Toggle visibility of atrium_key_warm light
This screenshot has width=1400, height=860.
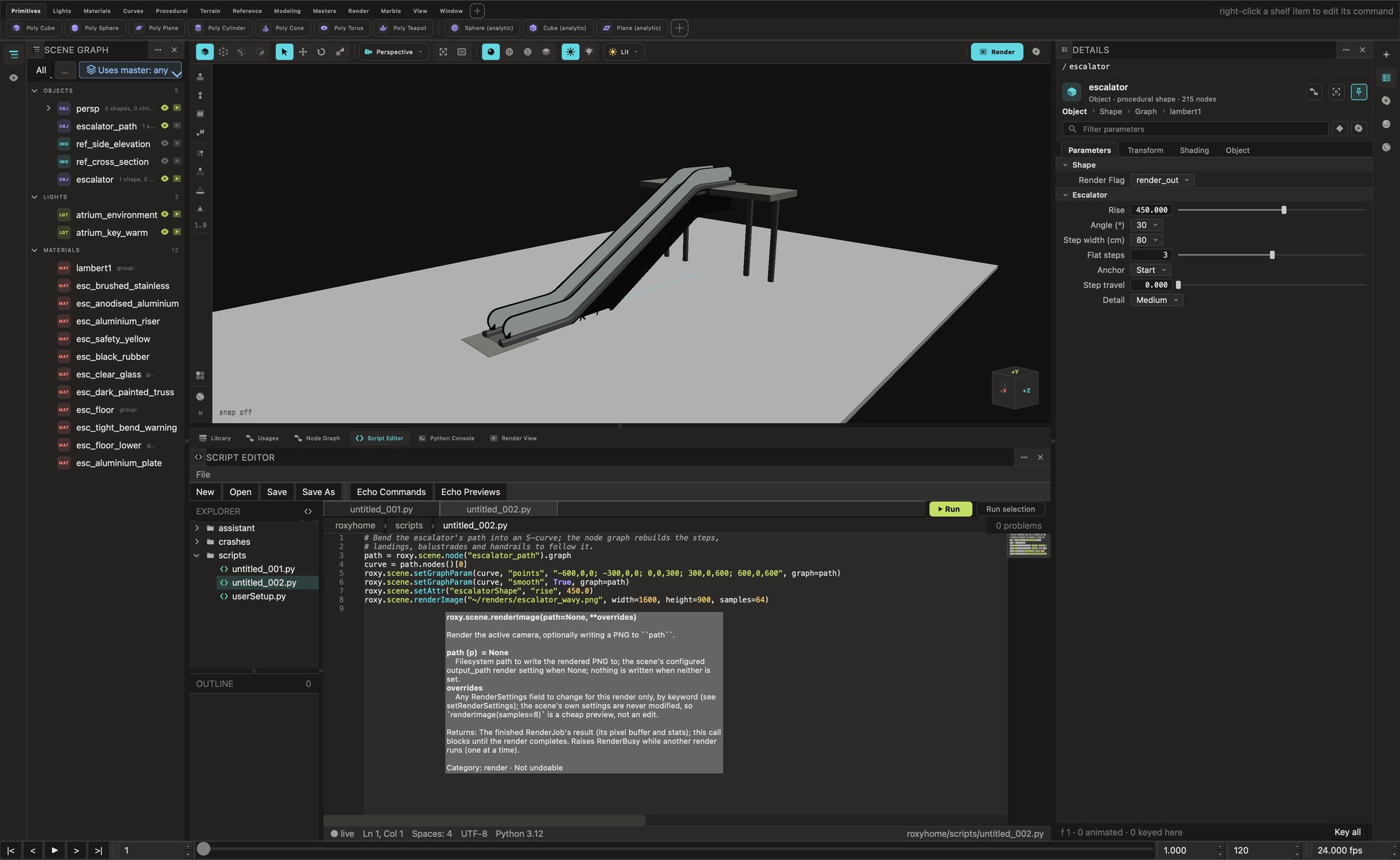(x=164, y=232)
